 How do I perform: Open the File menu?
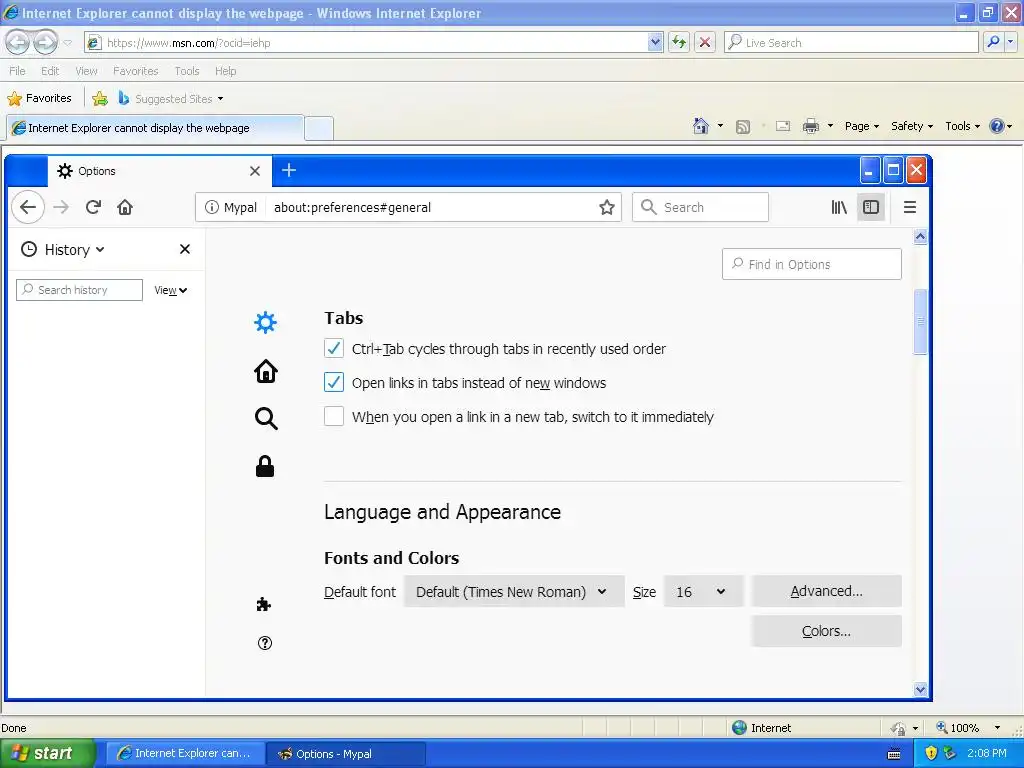(x=18, y=71)
